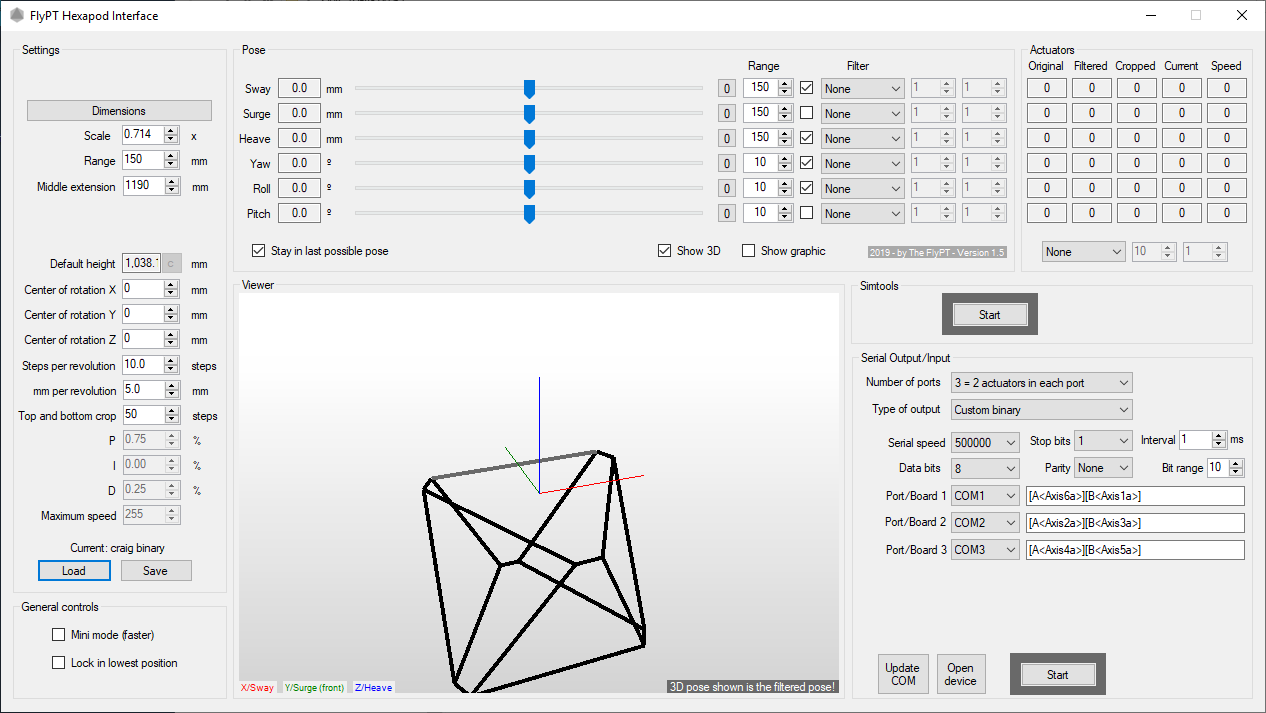Screen dimensions: 1266x713
Task: Open the Pitch filter type dropdown
Action: pyautogui.click(x=862, y=214)
